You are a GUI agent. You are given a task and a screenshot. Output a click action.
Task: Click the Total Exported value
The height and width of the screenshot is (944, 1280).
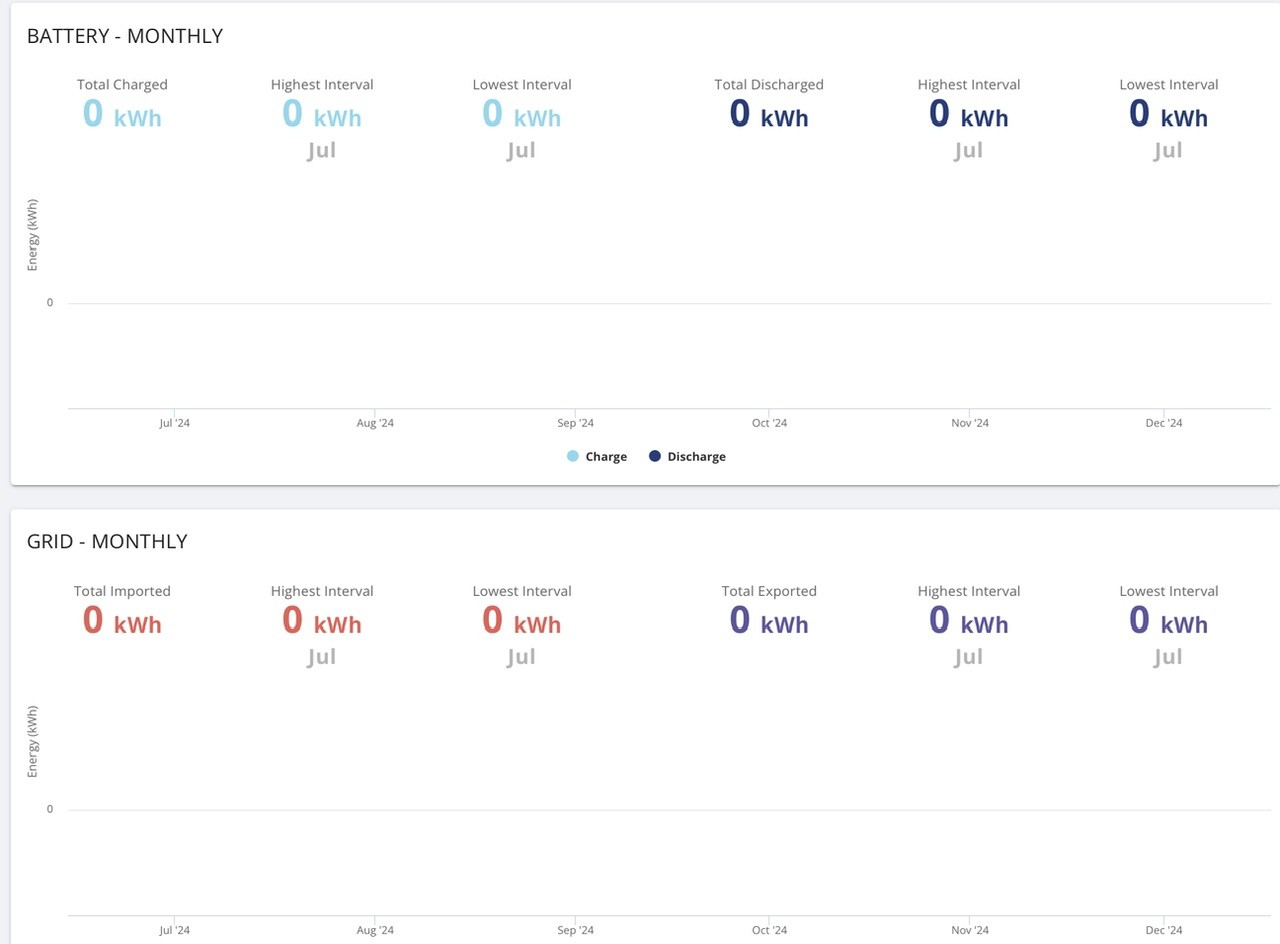click(x=769, y=621)
